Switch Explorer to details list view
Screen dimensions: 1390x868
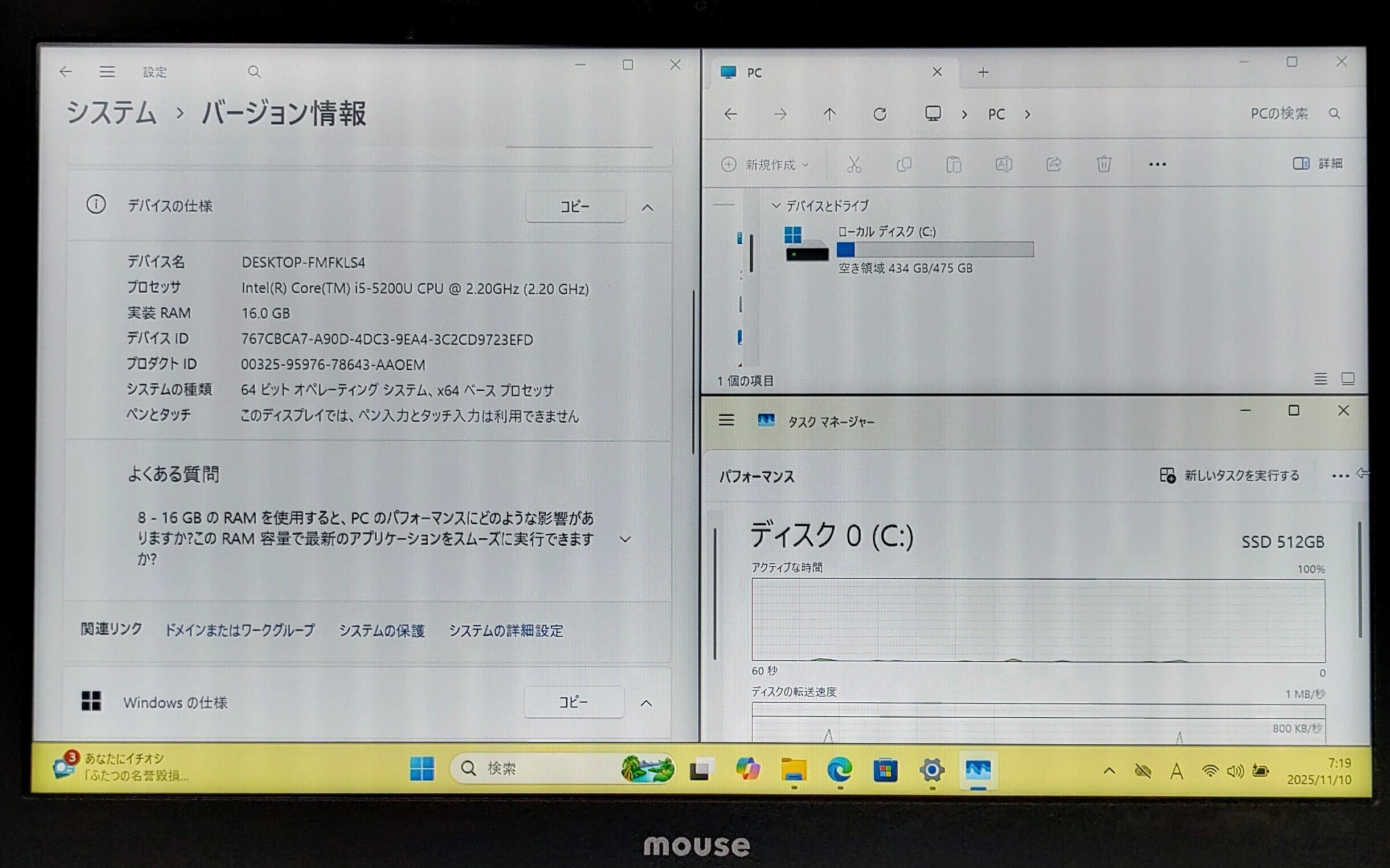[1320, 379]
